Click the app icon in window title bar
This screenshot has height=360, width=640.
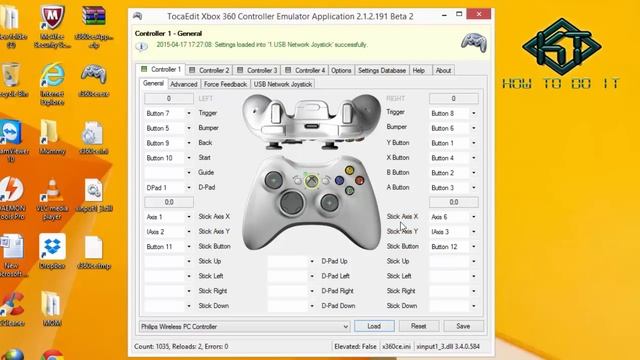(138, 16)
